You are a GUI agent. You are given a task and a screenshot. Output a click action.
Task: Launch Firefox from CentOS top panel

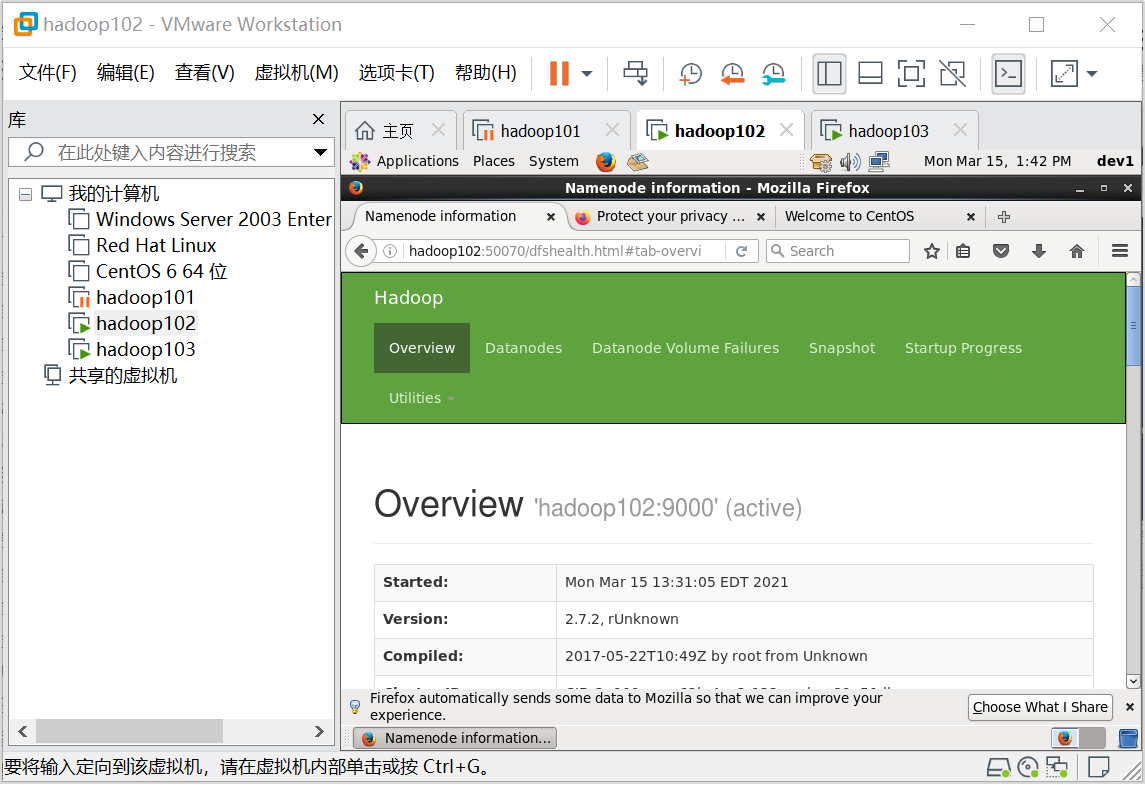pyautogui.click(x=605, y=161)
